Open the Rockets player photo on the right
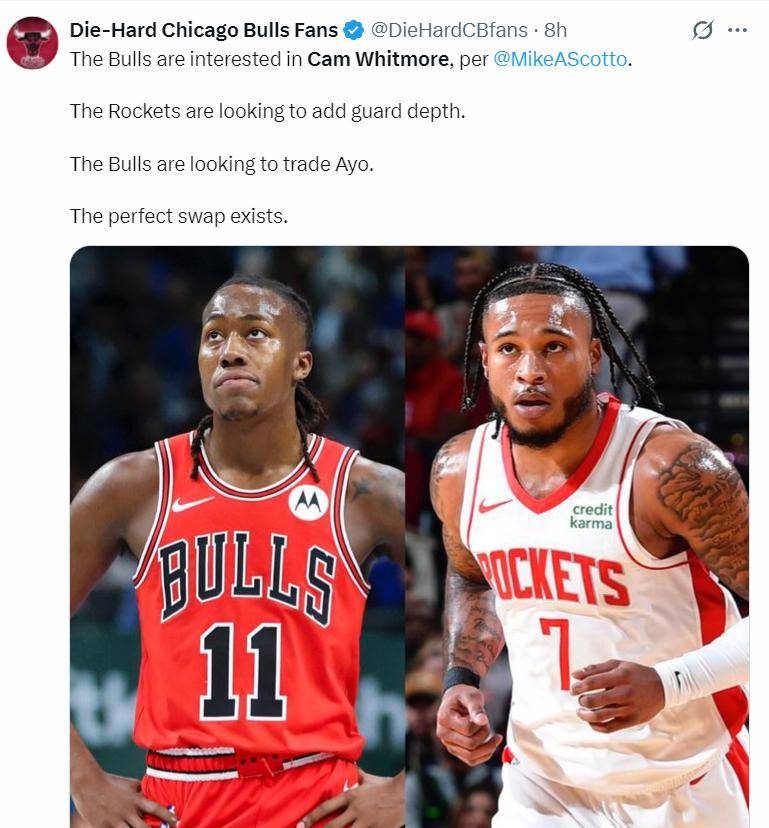The height and width of the screenshot is (828, 769). 577,537
